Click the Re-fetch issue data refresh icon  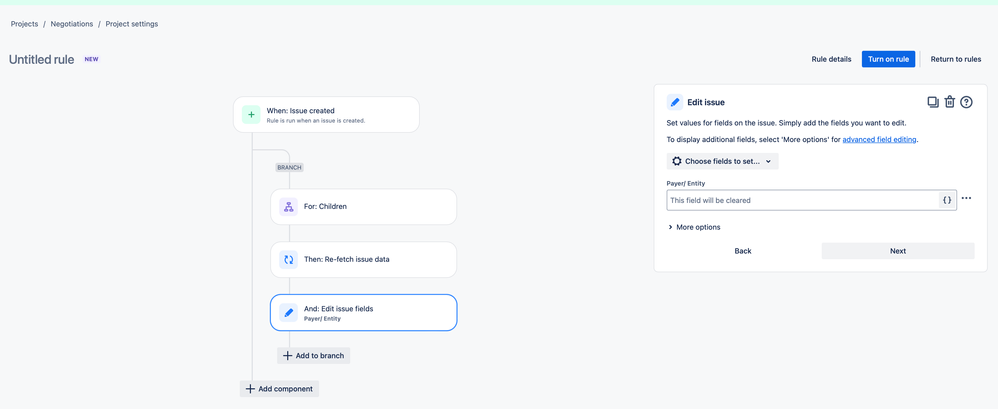(x=288, y=260)
